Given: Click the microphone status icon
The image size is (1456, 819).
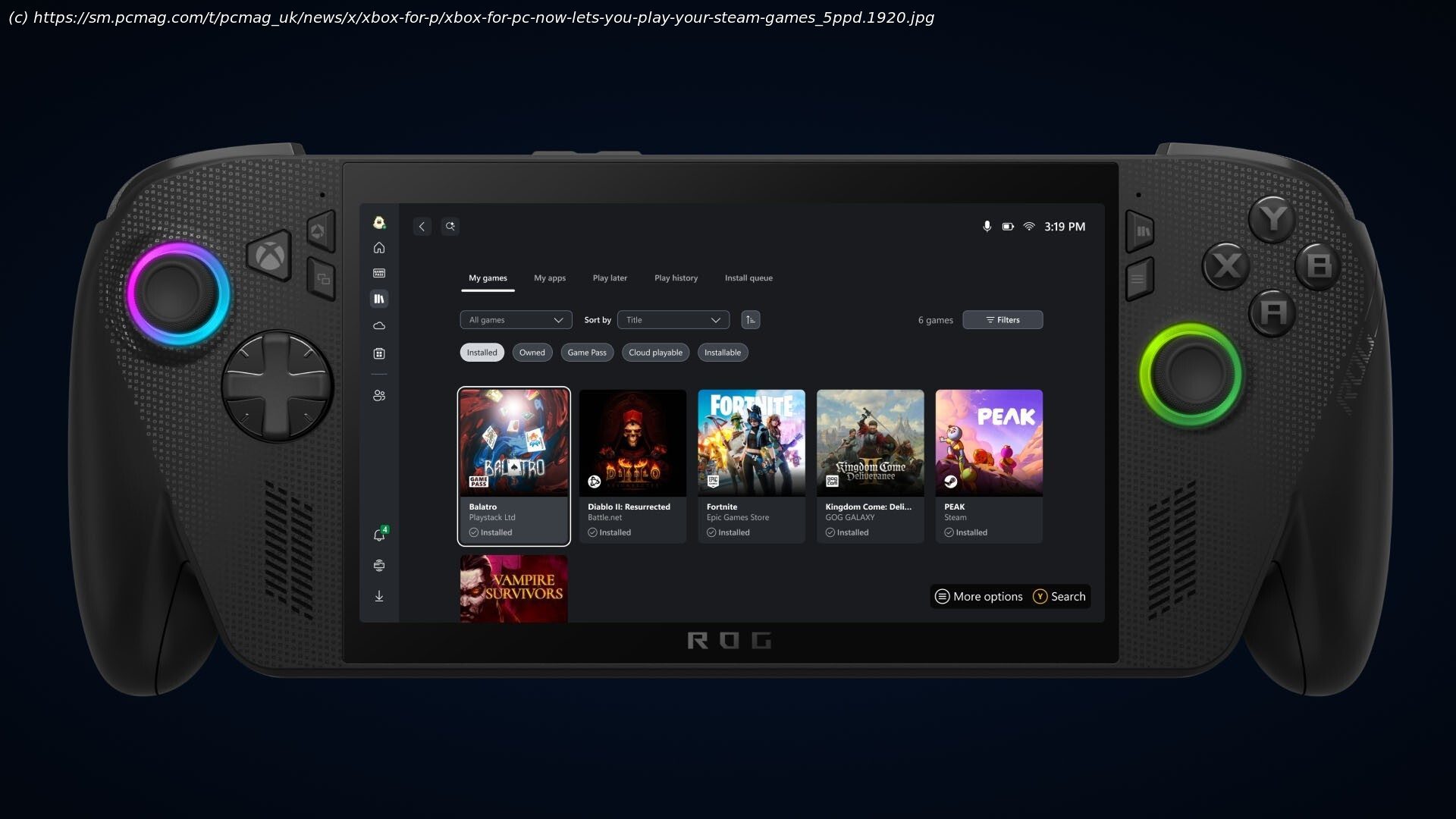Looking at the screenshot, I should (x=987, y=227).
